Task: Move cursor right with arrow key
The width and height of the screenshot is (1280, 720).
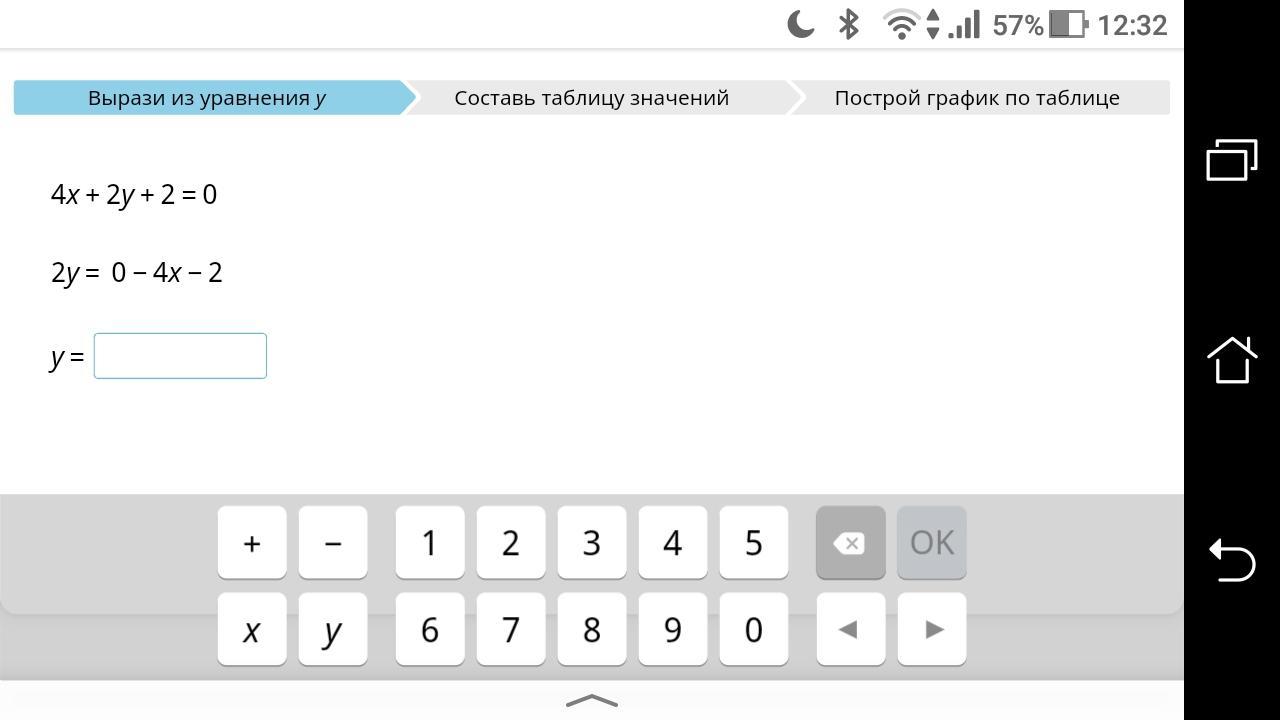Action: [931, 629]
